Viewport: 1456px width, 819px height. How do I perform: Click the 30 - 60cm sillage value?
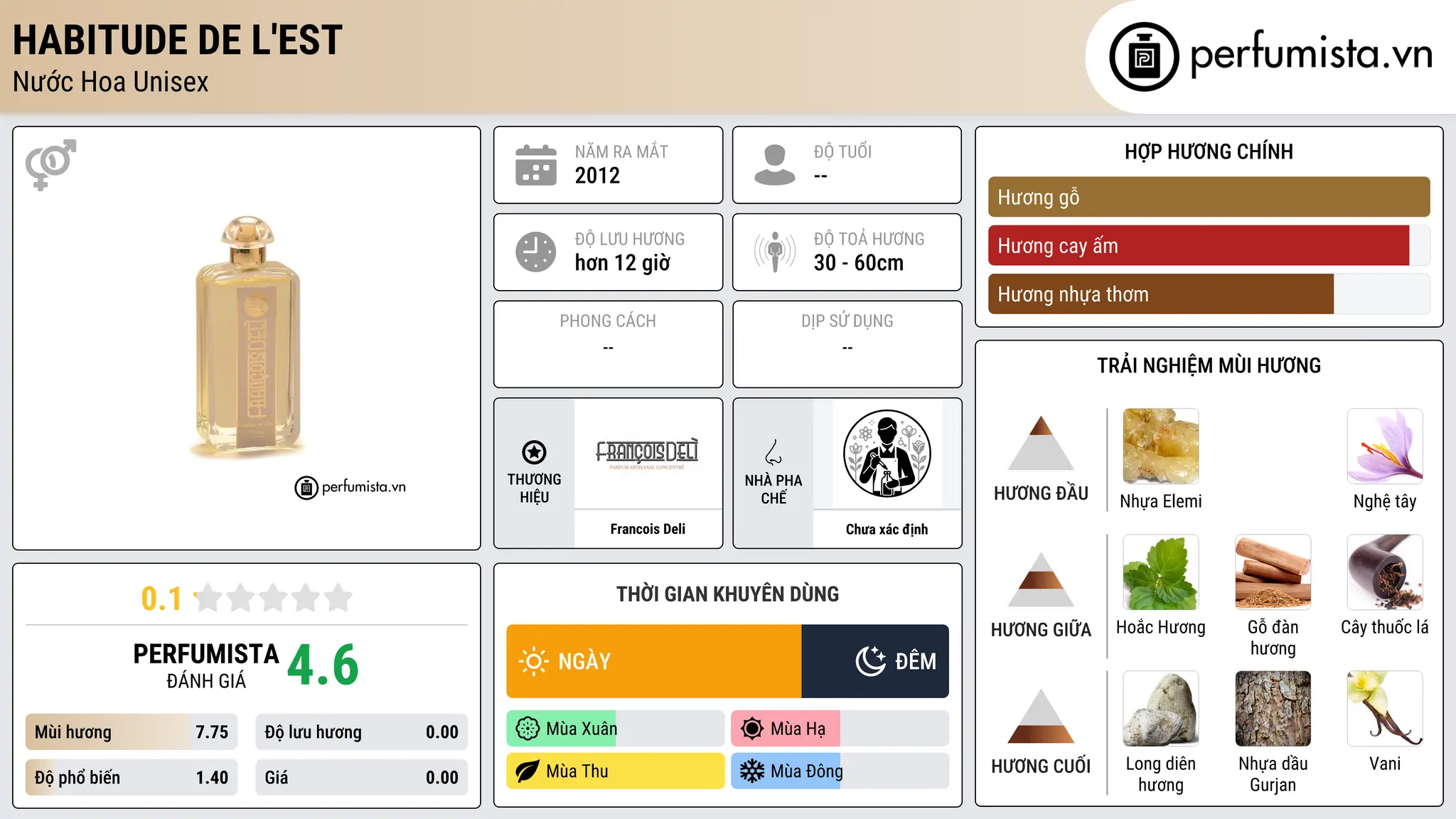(x=859, y=263)
